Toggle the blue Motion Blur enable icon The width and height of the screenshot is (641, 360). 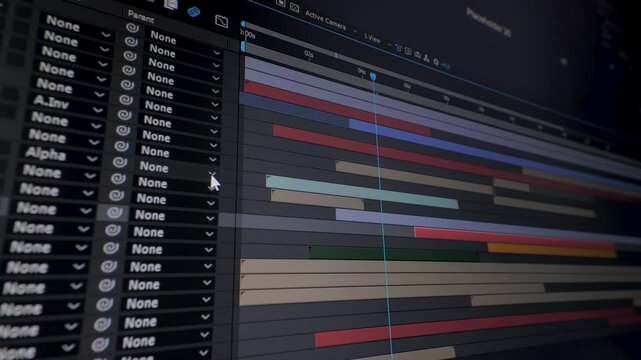[x=193, y=11]
